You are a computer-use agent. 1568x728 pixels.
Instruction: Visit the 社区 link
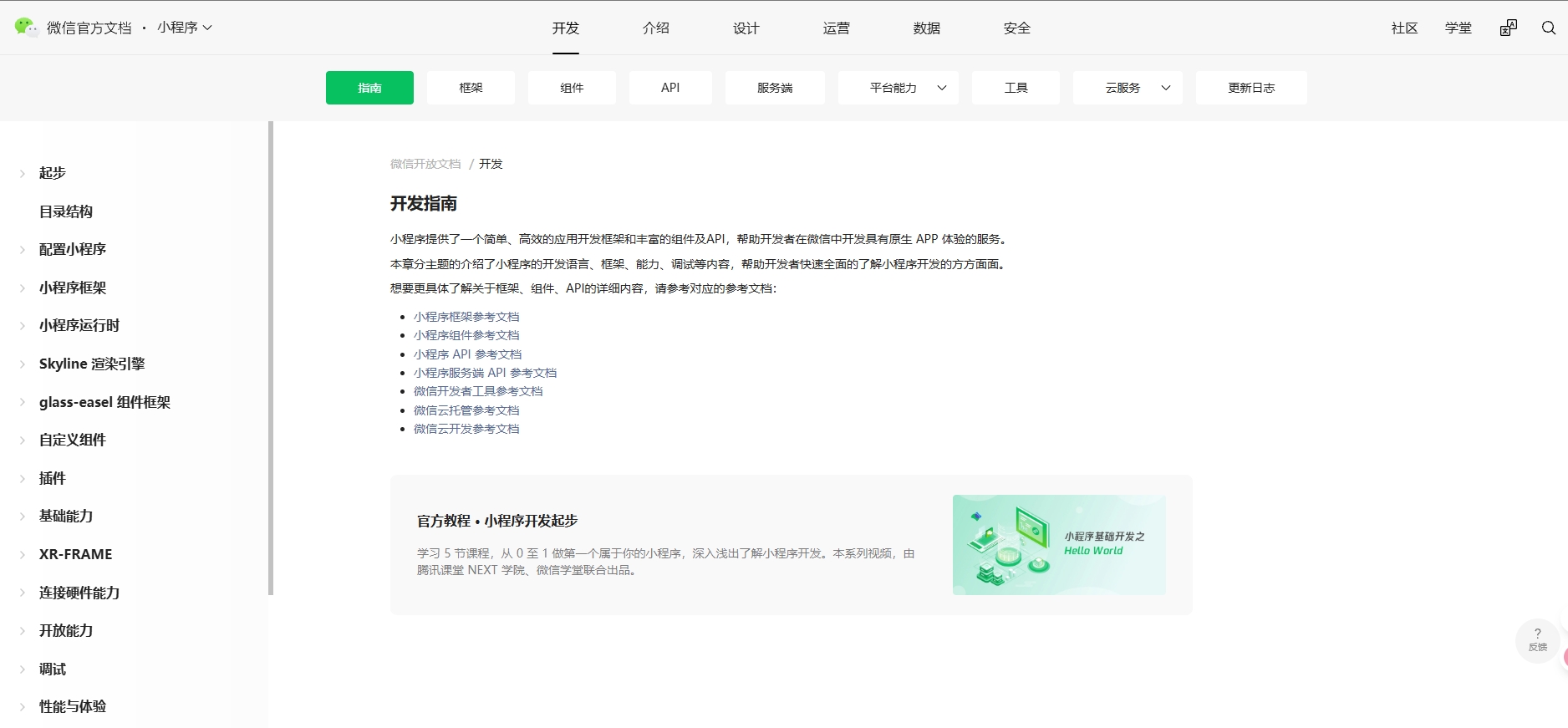click(1404, 28)
